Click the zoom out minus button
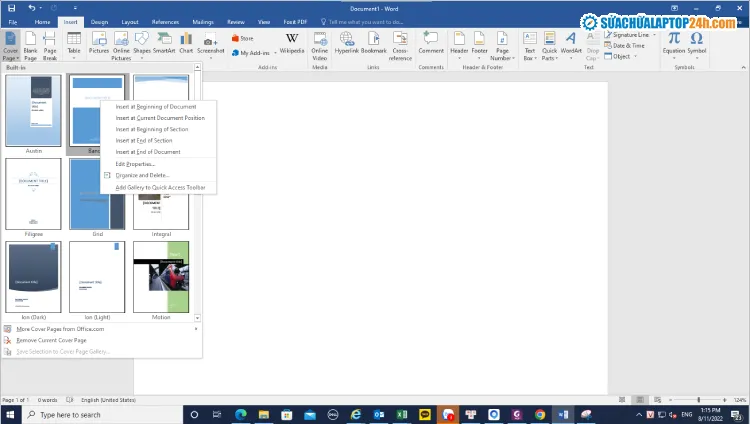This screenshot has width=750, height=424. (x=671, y=400)
